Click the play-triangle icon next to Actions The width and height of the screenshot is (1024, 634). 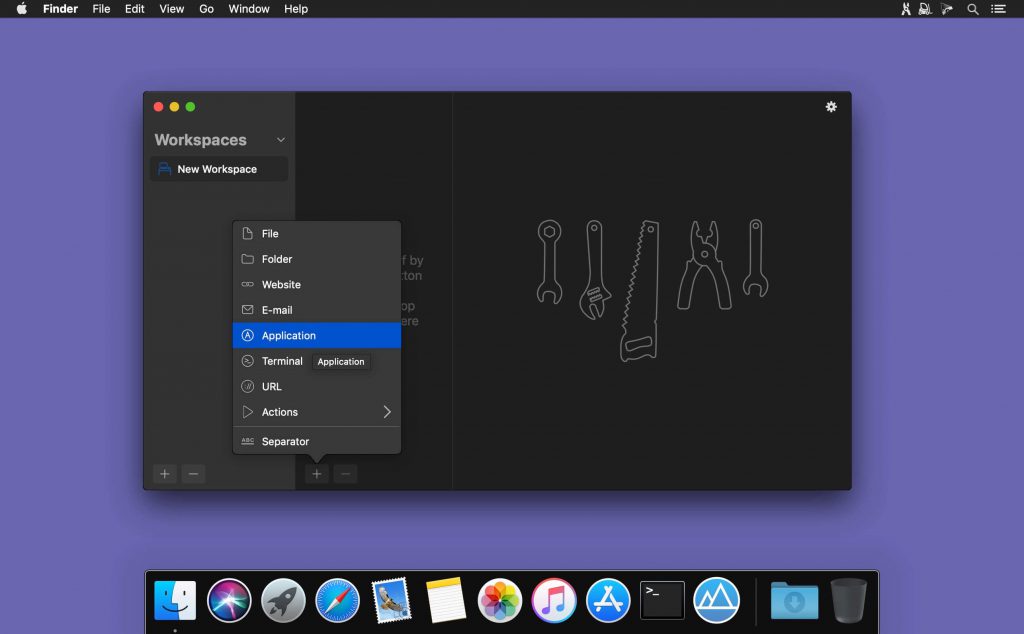247,411
